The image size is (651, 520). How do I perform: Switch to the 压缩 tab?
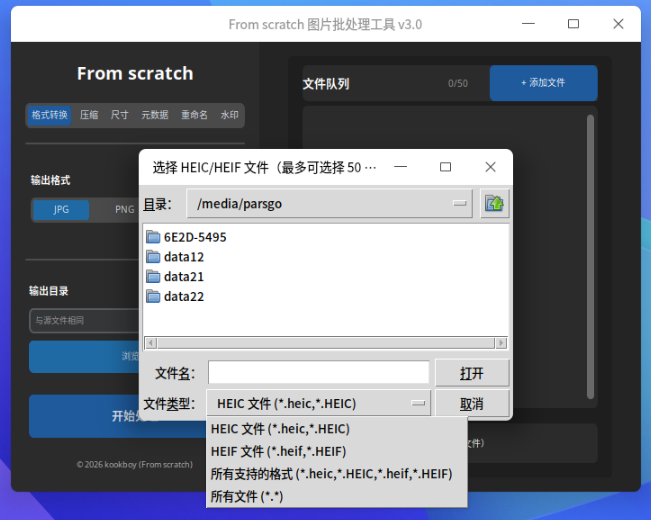tap(89, 115)
